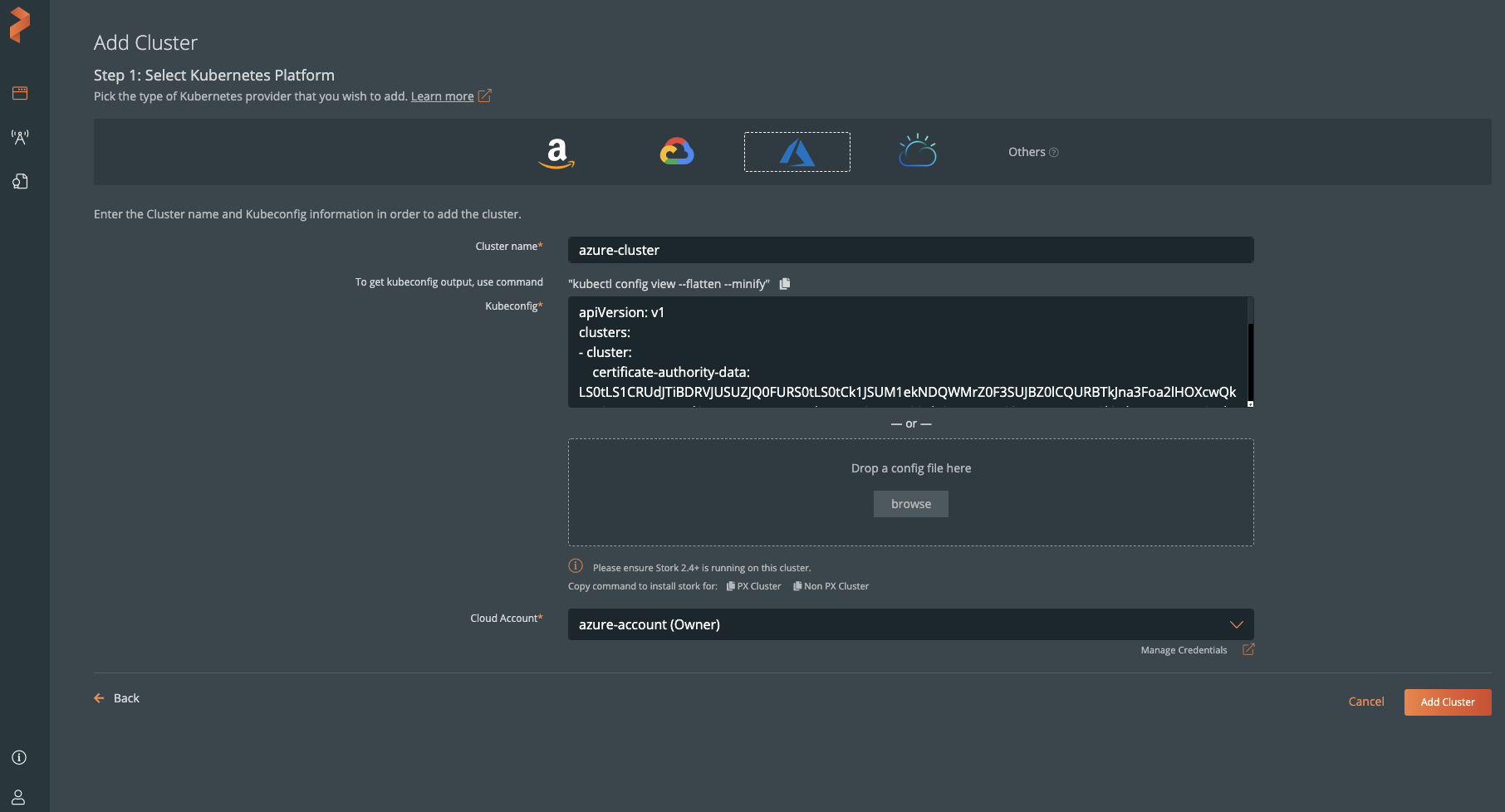The image size is (1505, 812).
Task: Click the browse button for config file
Action: tap(910, 504)
